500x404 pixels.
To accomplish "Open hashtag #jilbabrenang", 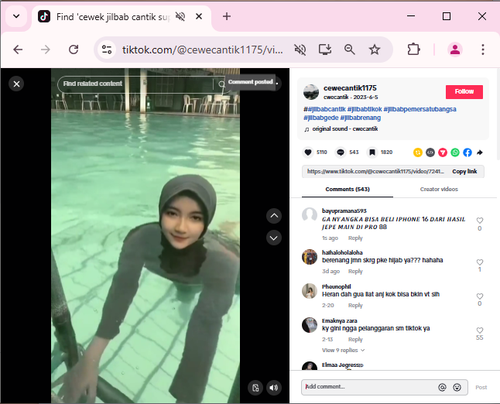I will 360,118.
